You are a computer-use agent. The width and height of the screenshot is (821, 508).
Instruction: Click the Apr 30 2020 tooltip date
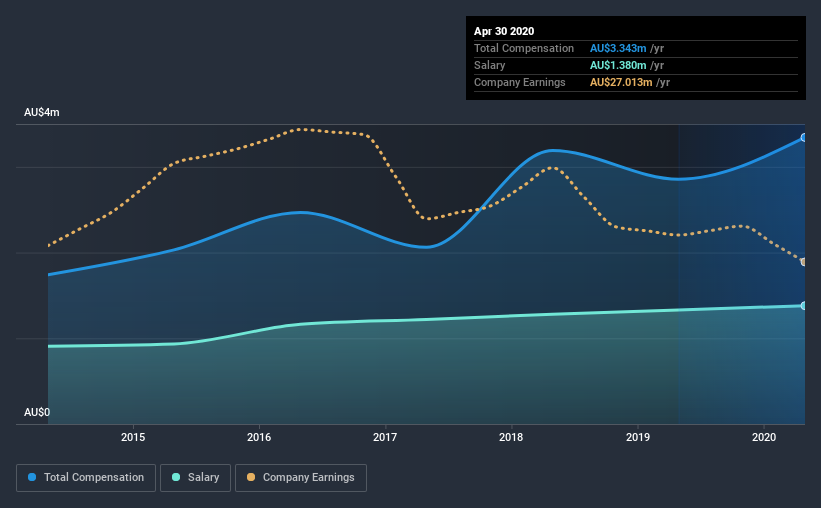point(504,31)
